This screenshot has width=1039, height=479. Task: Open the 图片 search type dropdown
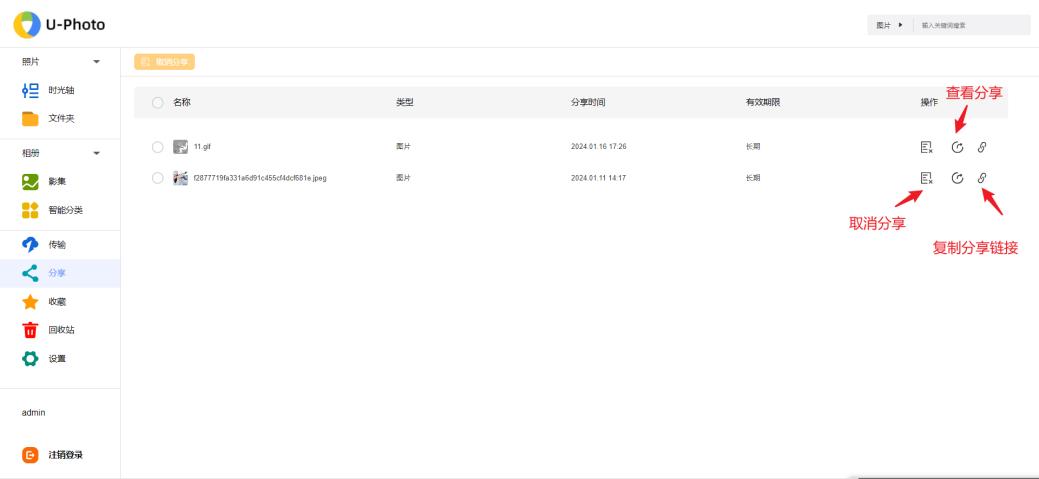click(889, 25)
